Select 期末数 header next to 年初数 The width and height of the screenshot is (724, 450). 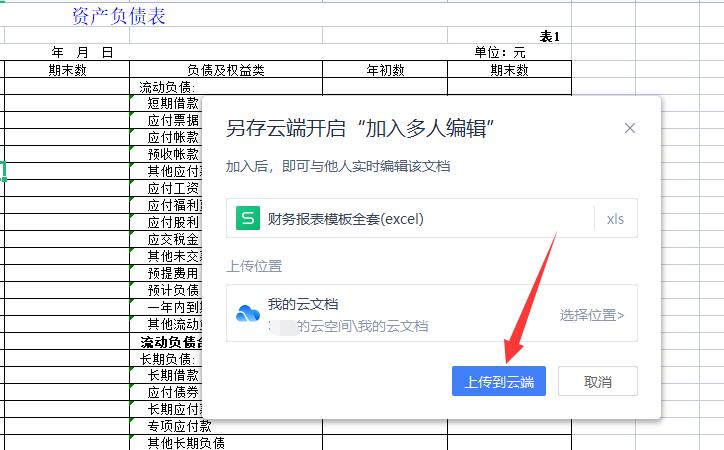click(x=509, y=70)
